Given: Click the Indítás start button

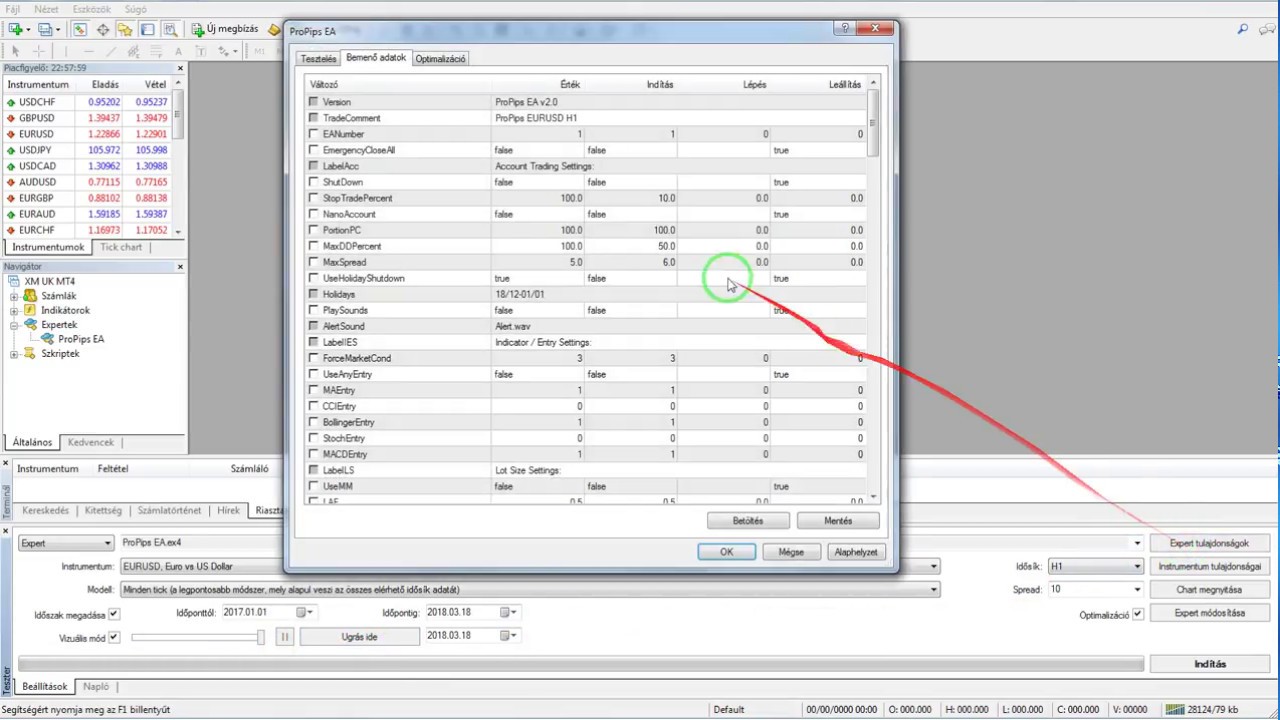Looking at the screenshot, I should click(x=1210, y=664).
